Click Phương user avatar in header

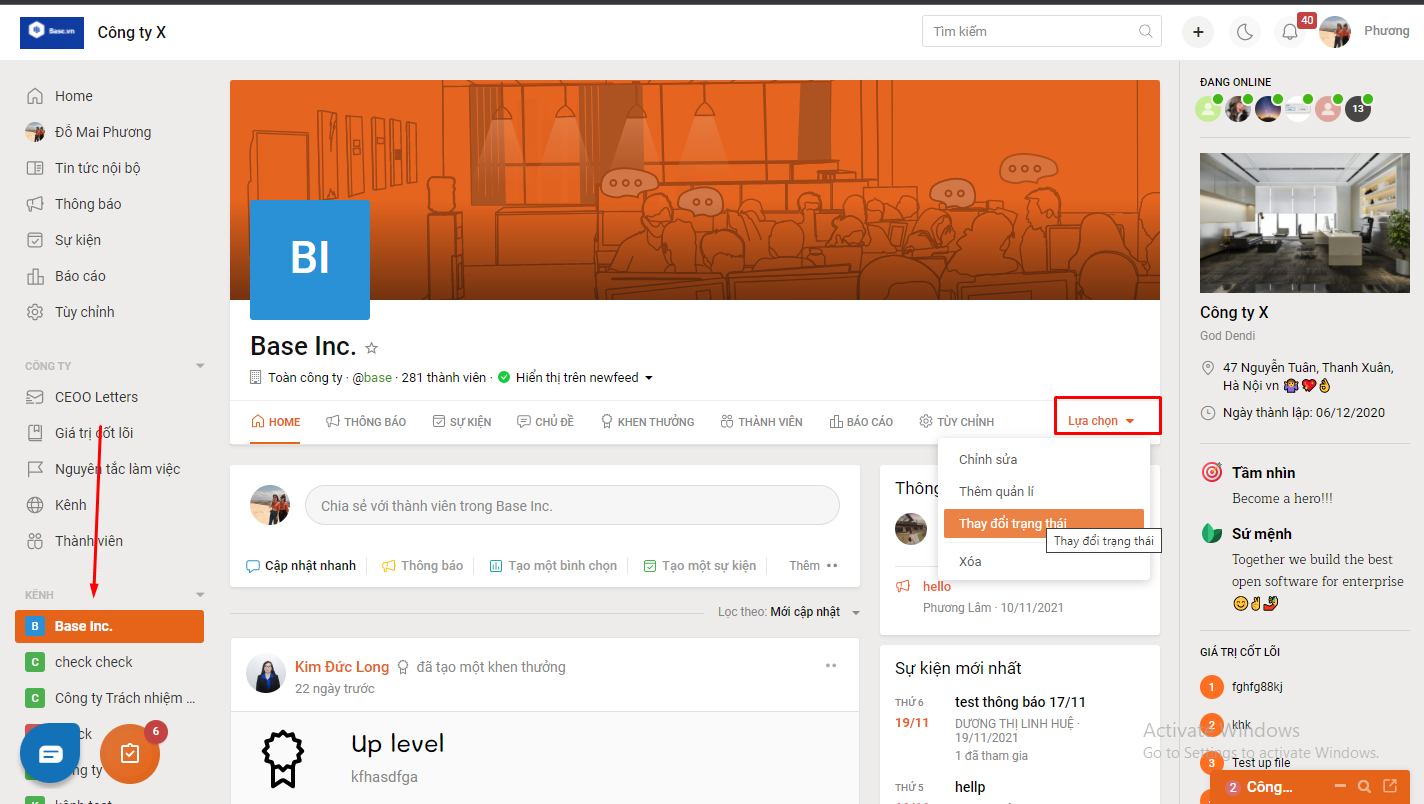point(1336,32)
